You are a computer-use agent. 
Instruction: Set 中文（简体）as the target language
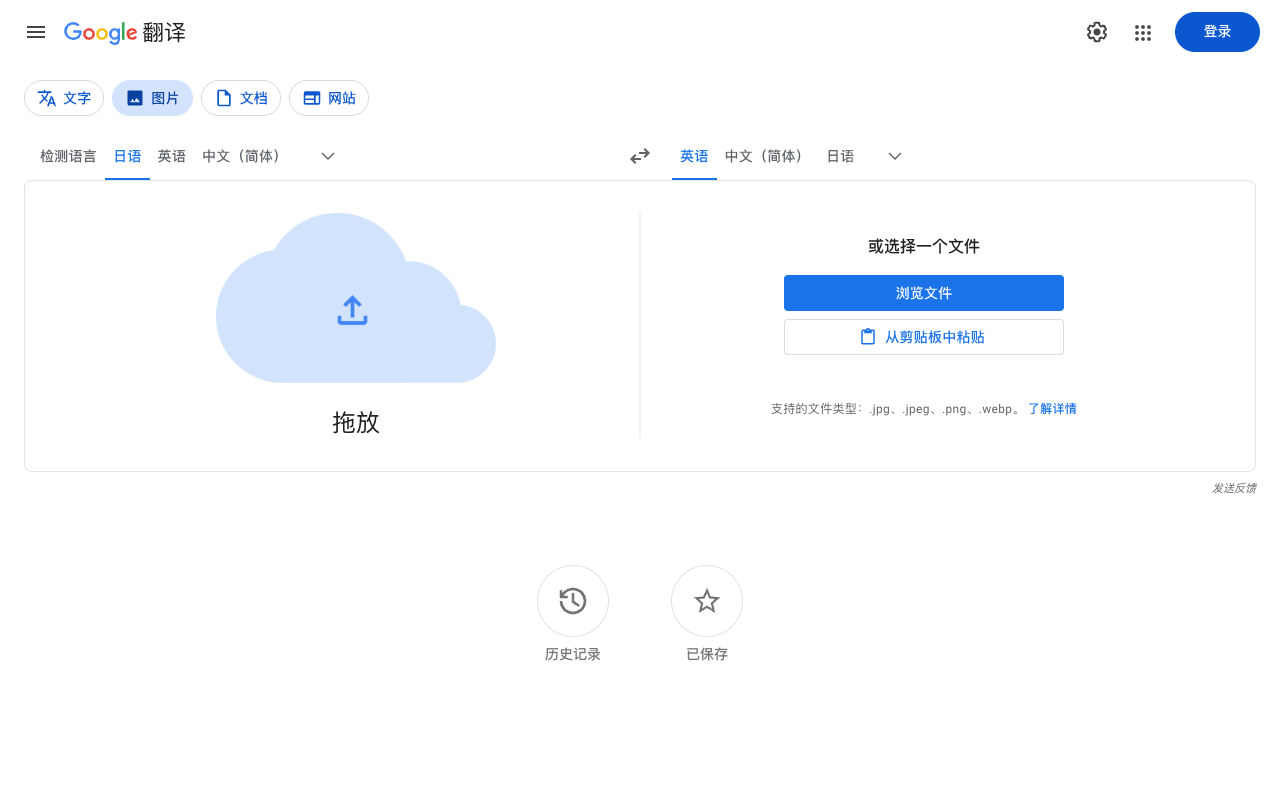[x=763, y=156]
